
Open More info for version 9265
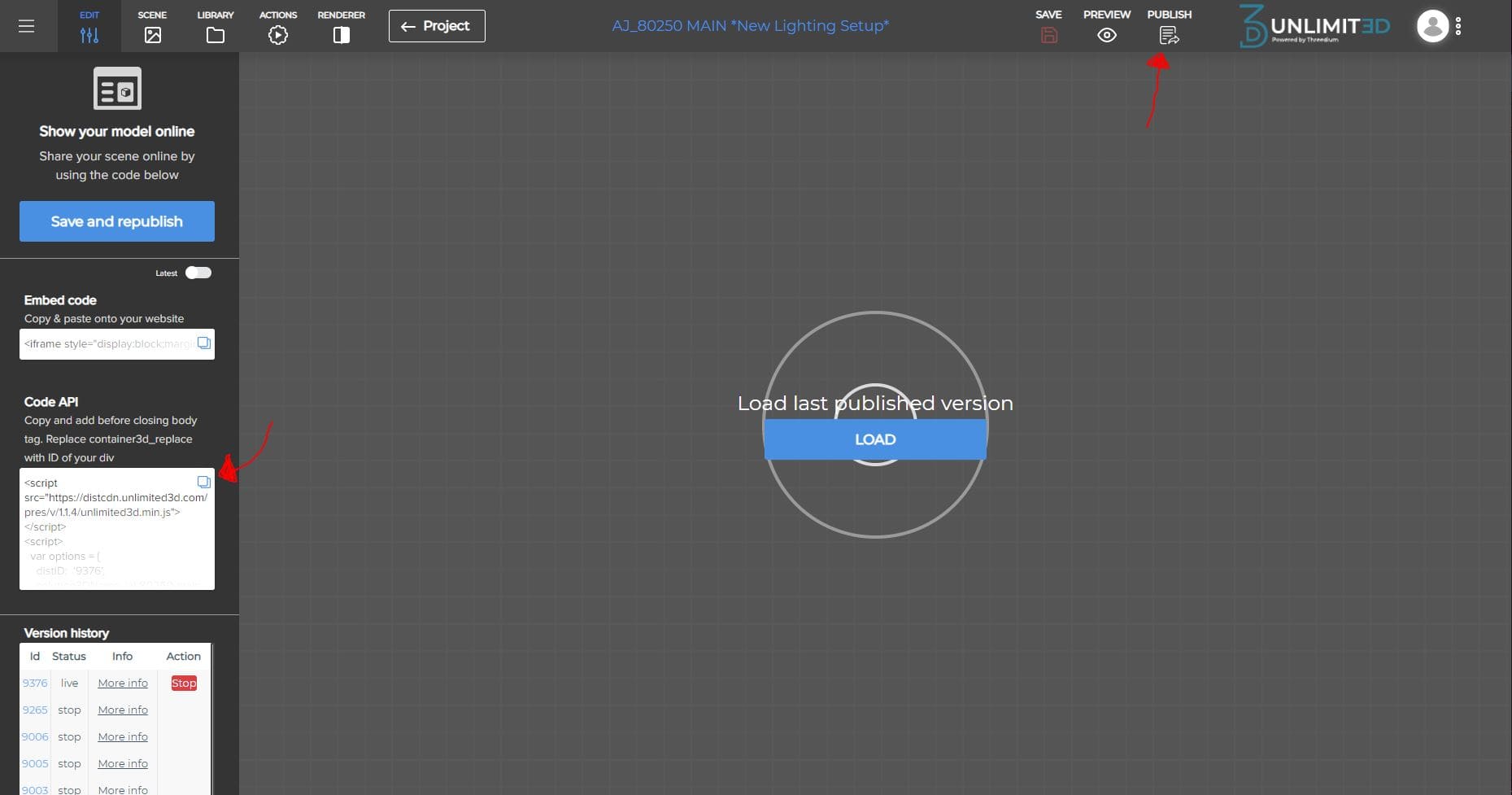(x=123, y=710)
